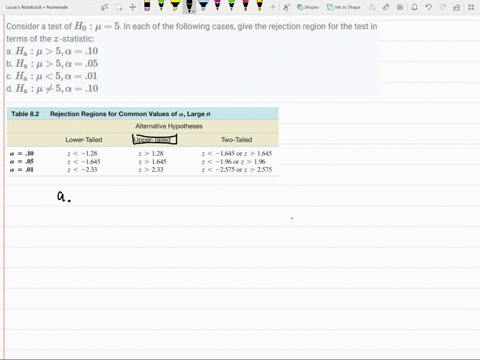Pick the eraser with pink tip
This screenshot has width=480, height=360.
click(x=147, y=6)
